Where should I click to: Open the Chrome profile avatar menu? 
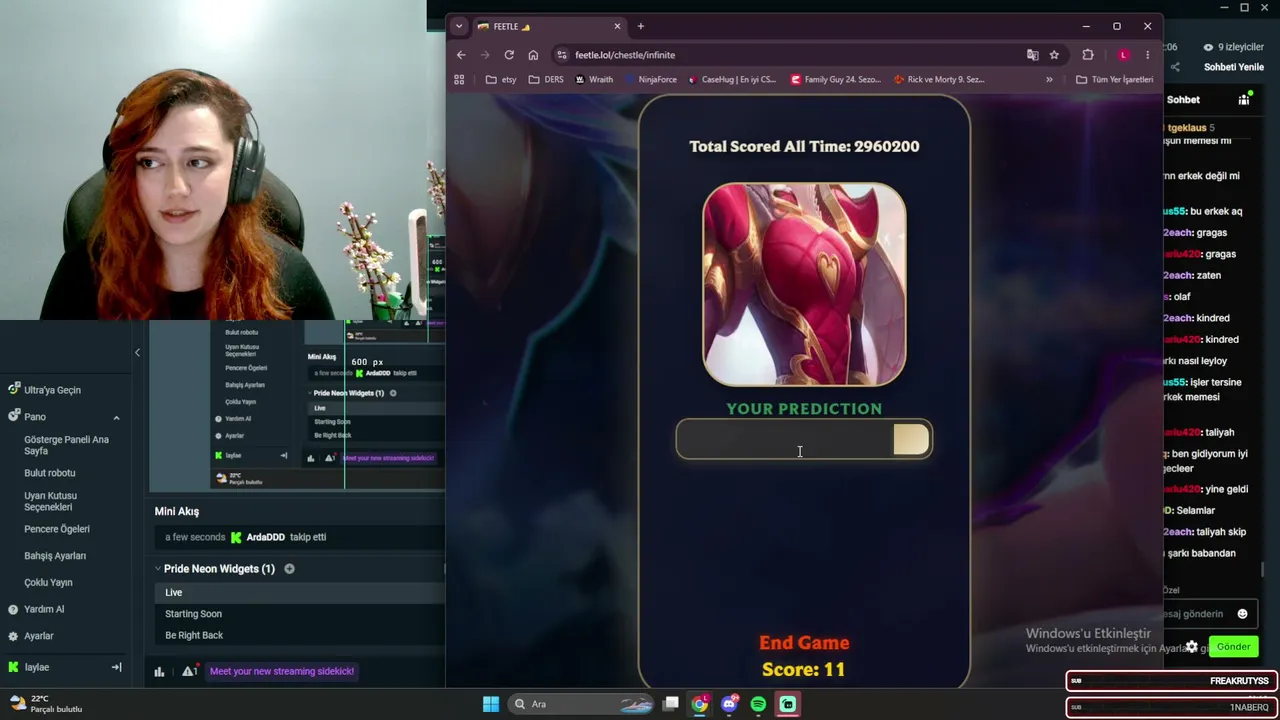(x=1123, y=55)
